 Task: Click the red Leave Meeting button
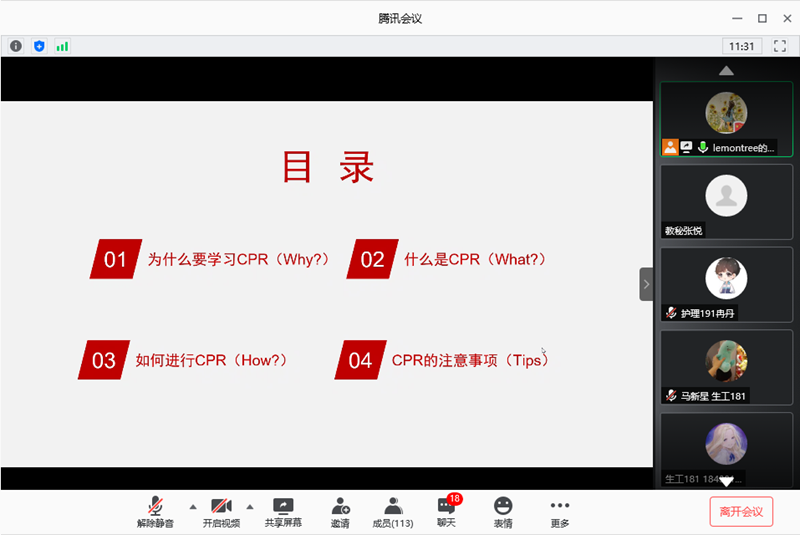pyautogui.click(x=741, y=511)
